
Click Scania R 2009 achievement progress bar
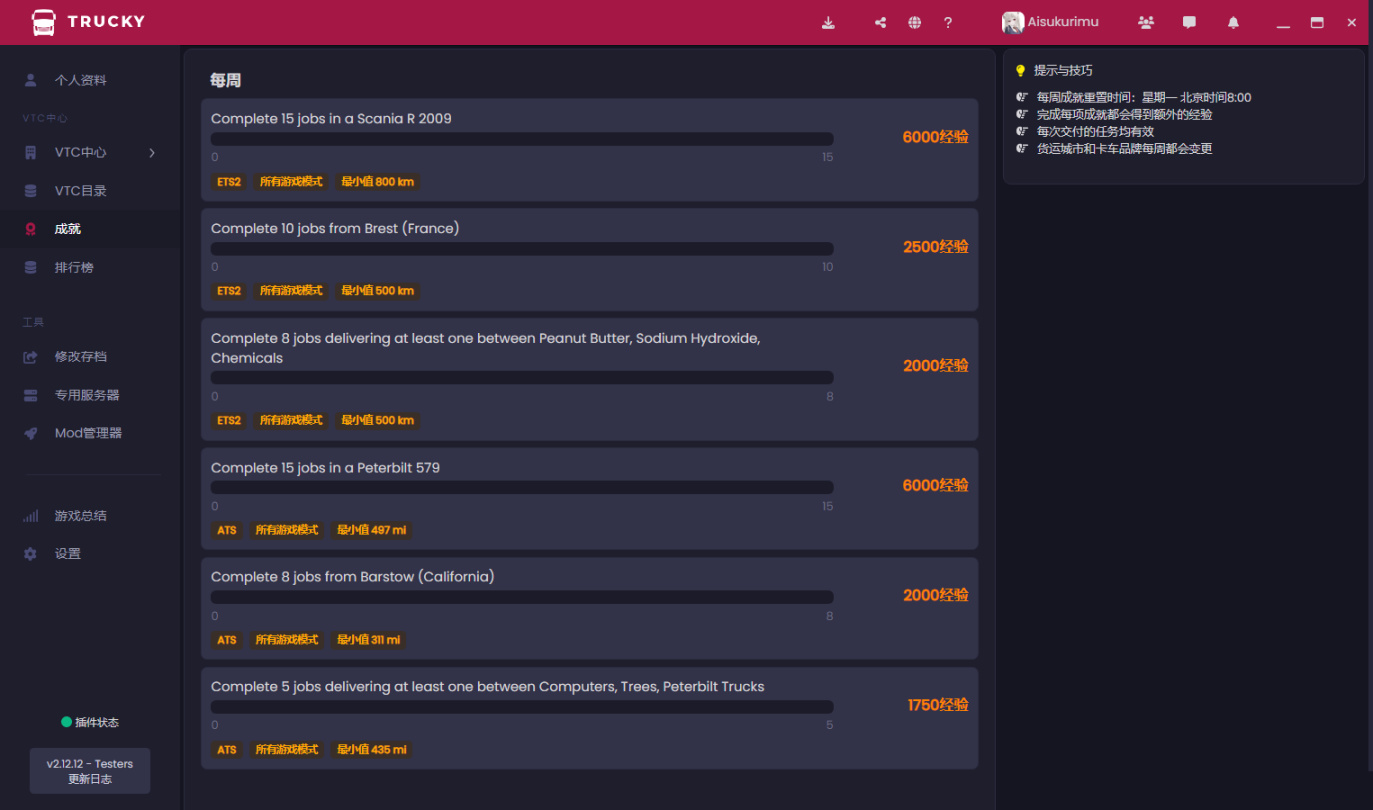tap(522, 139)
